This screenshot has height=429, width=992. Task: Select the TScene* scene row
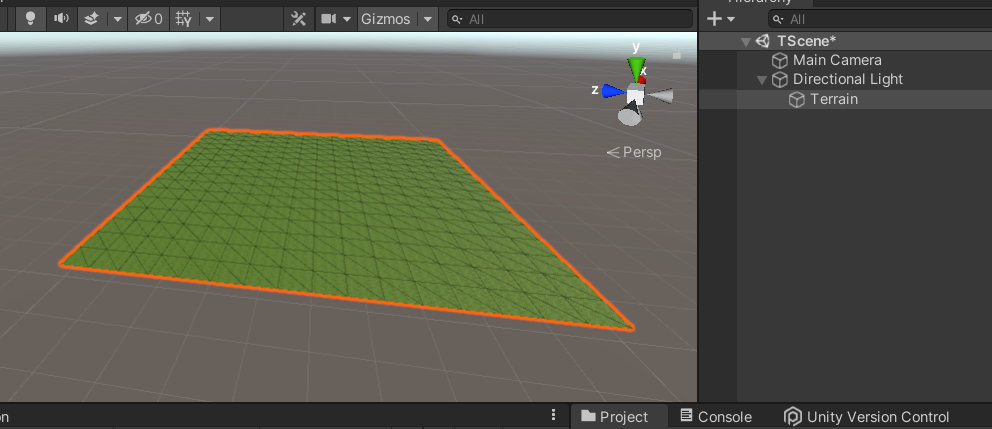tap(845, 41)
